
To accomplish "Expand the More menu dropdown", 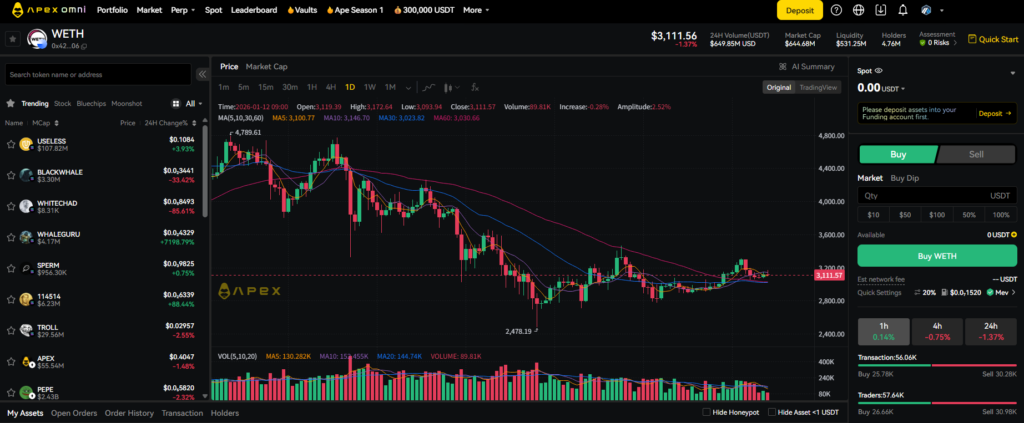I will coord(478,10).
